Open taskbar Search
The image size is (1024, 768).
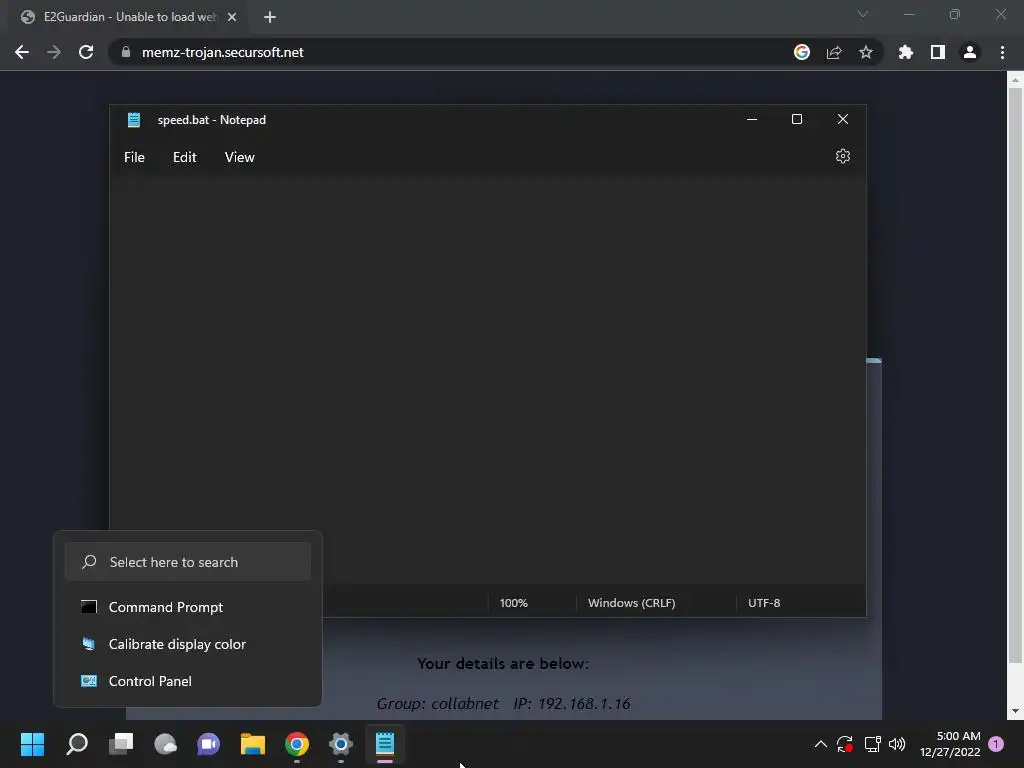pyautogui.click(x=77, y=744)
